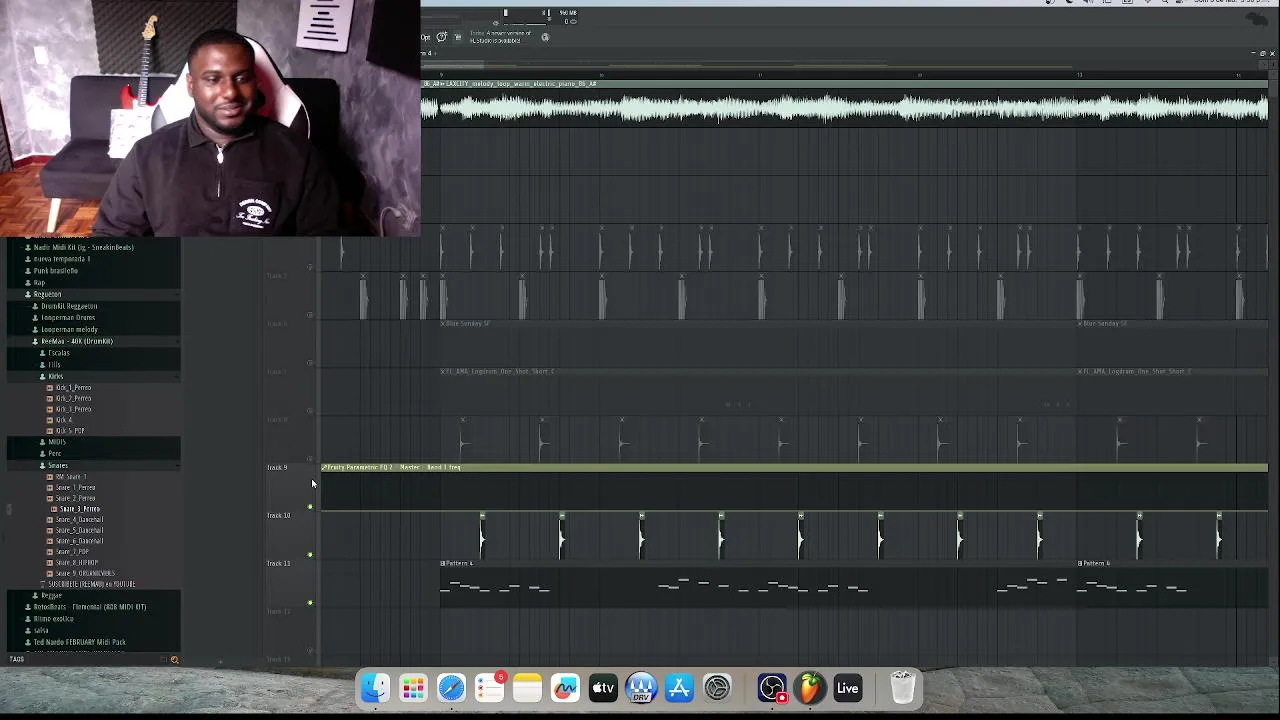Toggle mute dot for Track 11

[310, 603]
